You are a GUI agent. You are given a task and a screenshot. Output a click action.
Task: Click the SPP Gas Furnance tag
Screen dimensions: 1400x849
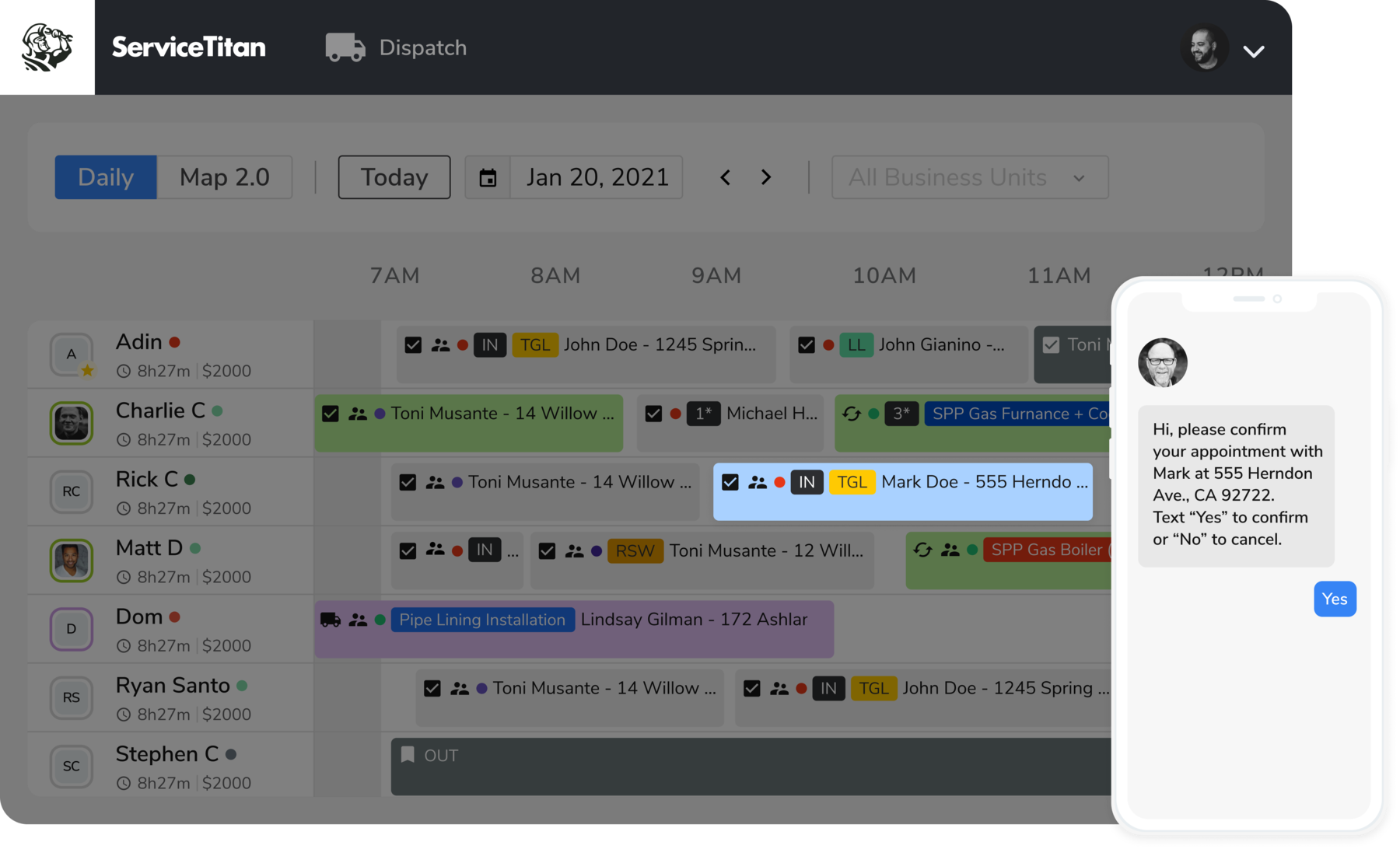1018,414
